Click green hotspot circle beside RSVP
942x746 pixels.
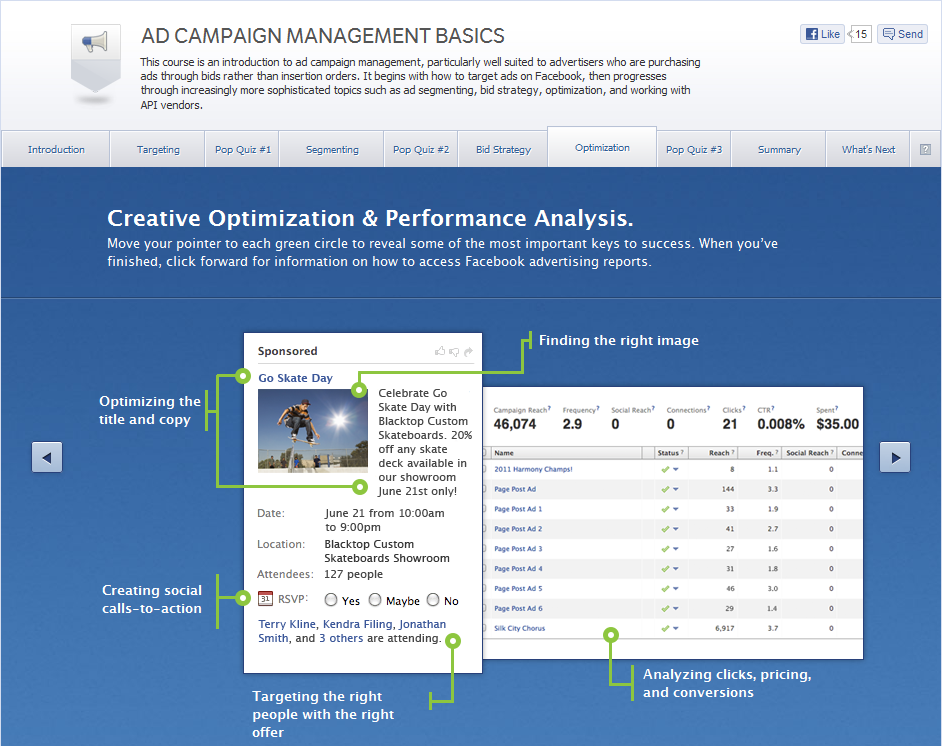[242, 598]
